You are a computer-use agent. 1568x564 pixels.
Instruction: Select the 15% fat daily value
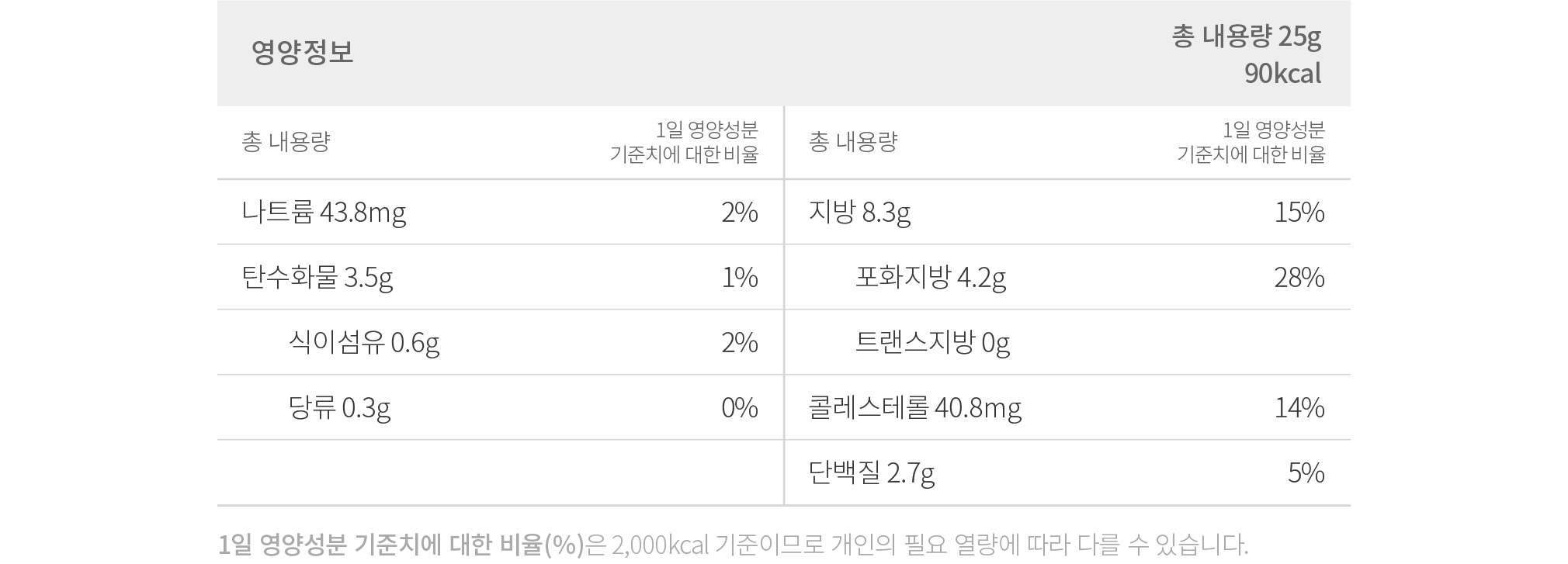1299,212
